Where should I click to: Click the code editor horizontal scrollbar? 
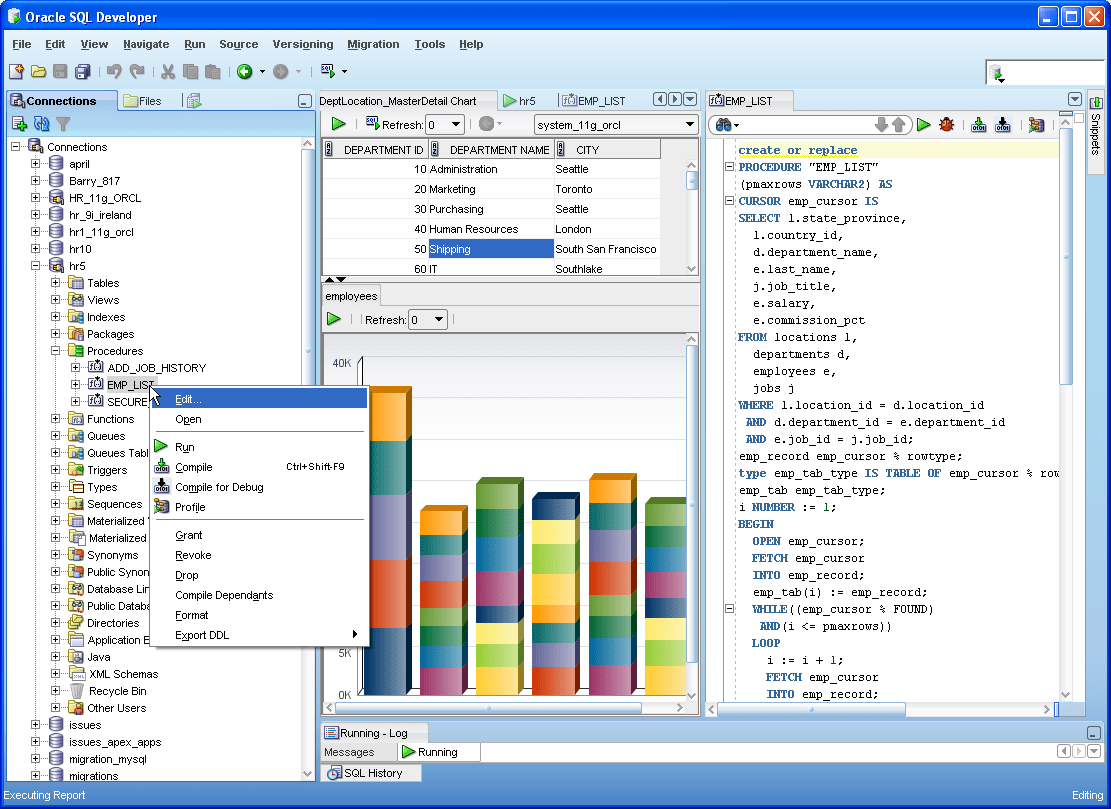811,709
